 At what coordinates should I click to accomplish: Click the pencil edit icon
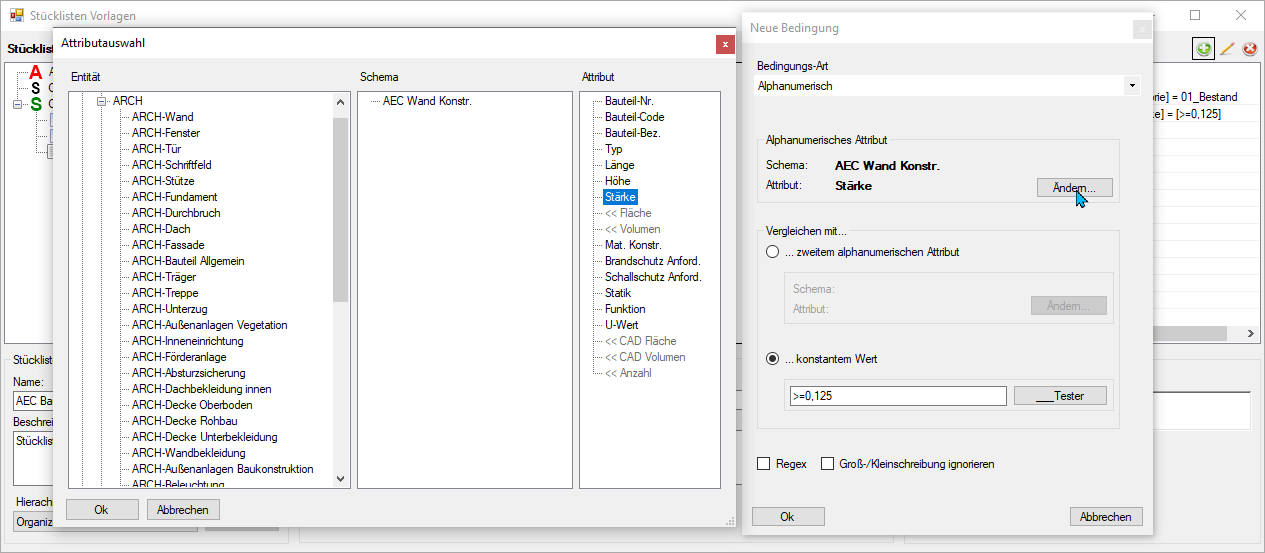[1227, 48]
